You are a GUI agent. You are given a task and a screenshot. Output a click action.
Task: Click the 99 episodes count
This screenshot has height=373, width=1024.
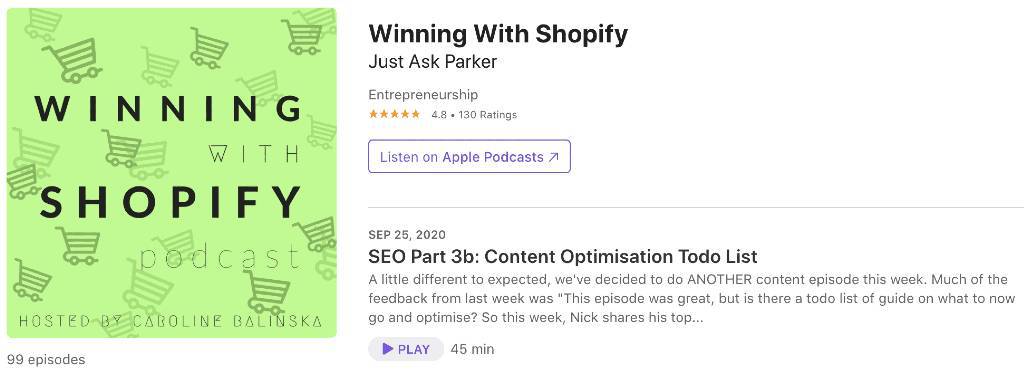point(46,359)
